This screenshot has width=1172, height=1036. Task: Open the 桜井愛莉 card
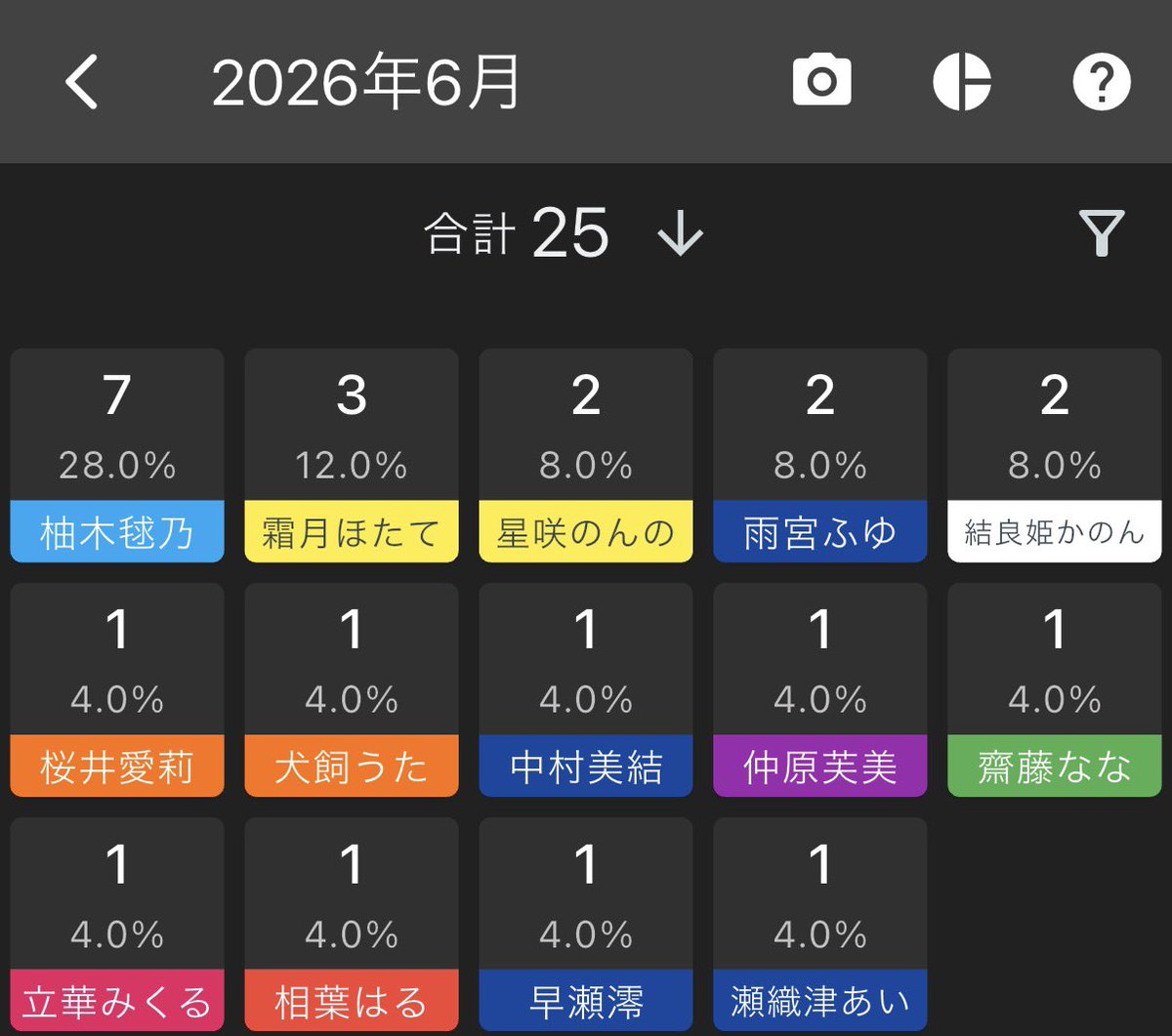pos(117,690)
